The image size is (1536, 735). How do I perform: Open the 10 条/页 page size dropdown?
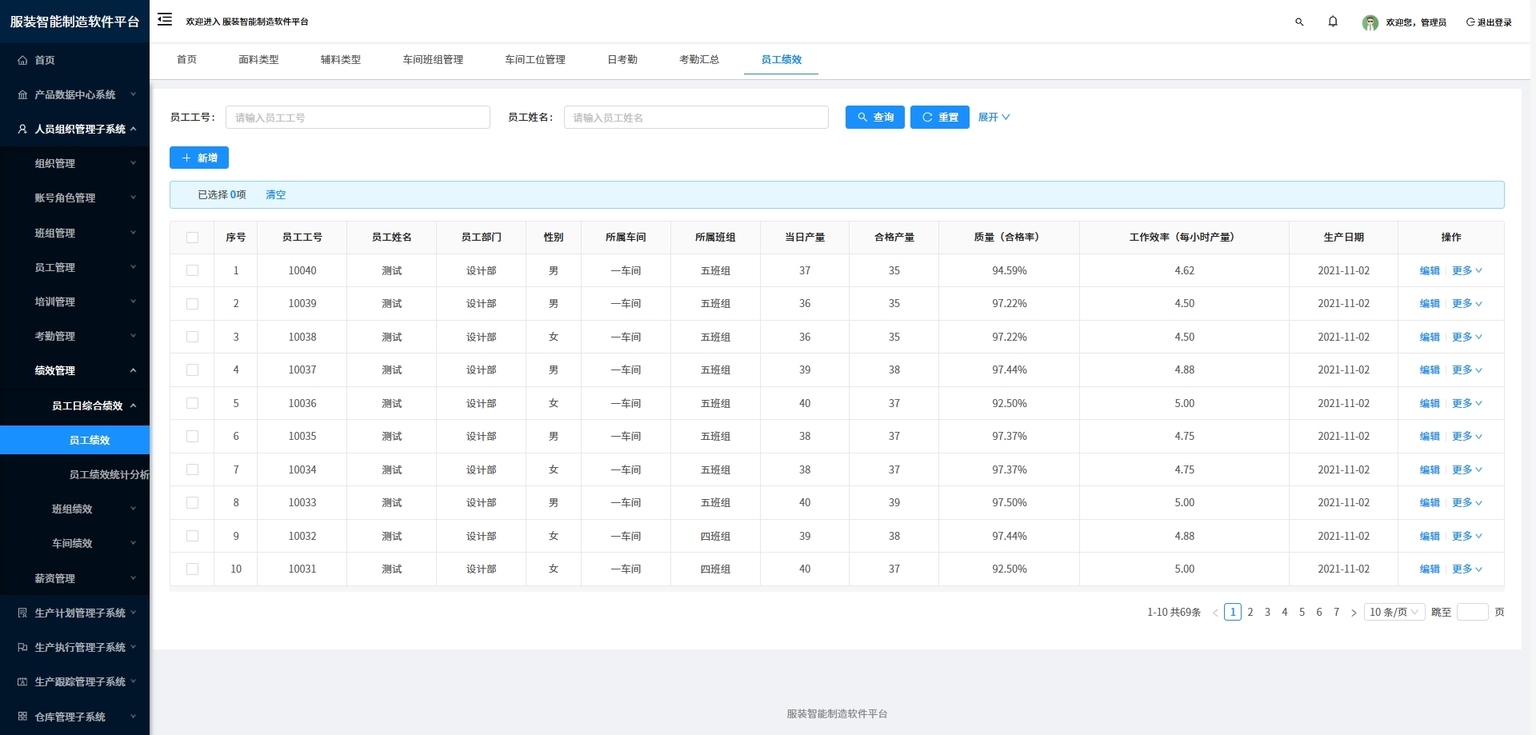[x=1394, y=612]
